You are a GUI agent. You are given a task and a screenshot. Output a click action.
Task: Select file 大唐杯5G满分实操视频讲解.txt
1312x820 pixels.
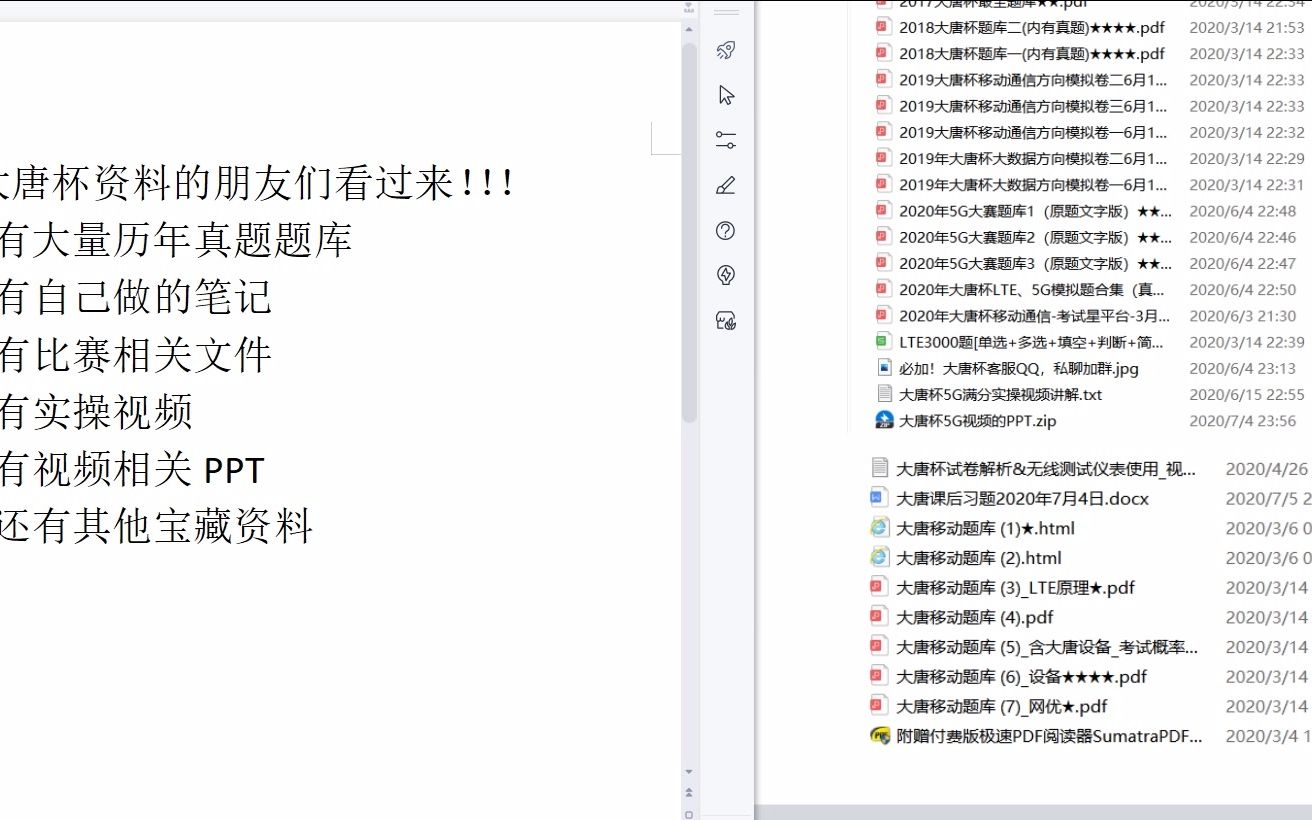point(1000,394)
